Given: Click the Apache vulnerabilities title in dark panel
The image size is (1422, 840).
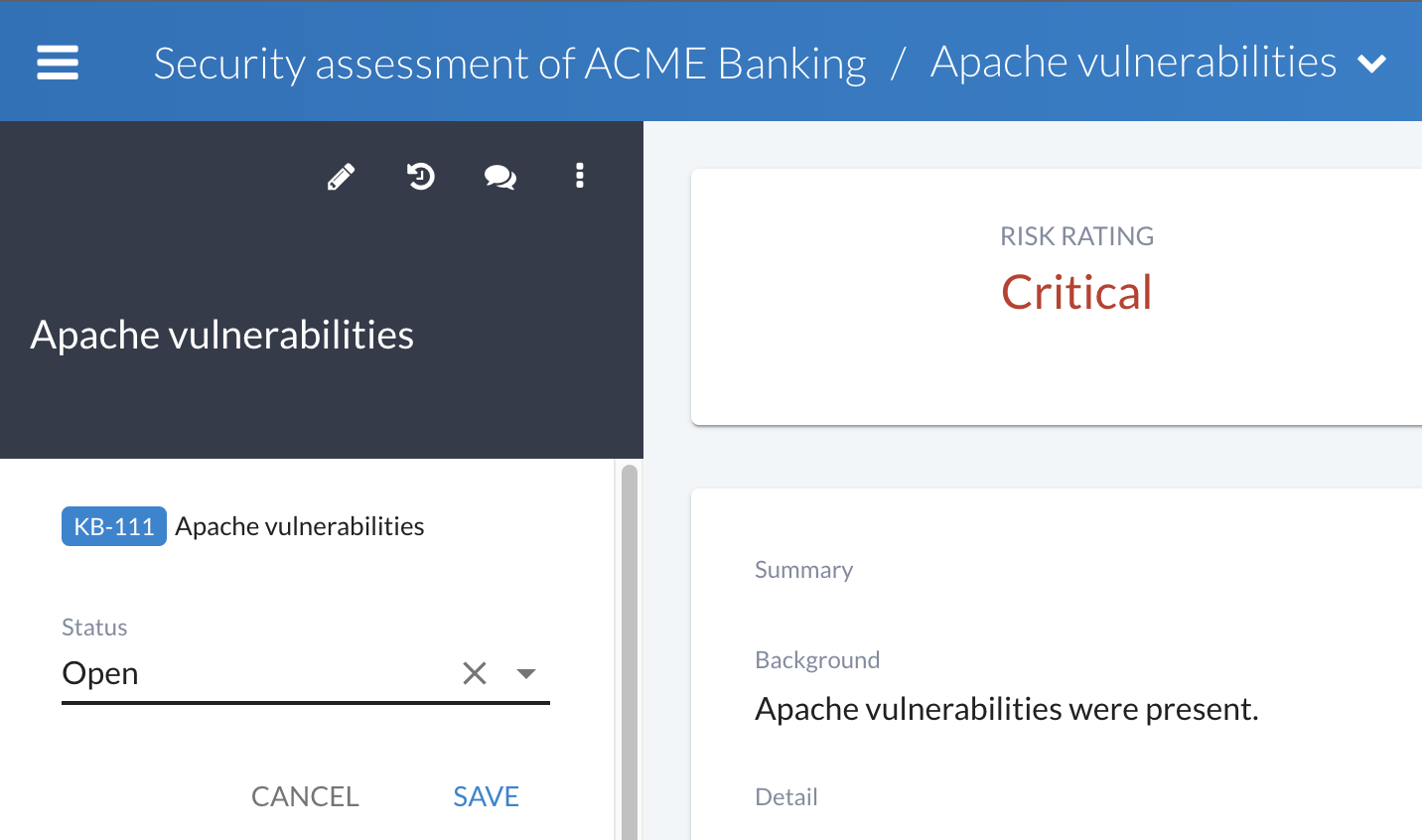Looking at the screenshot, I should pyautogui.click(x=222, y=335).
